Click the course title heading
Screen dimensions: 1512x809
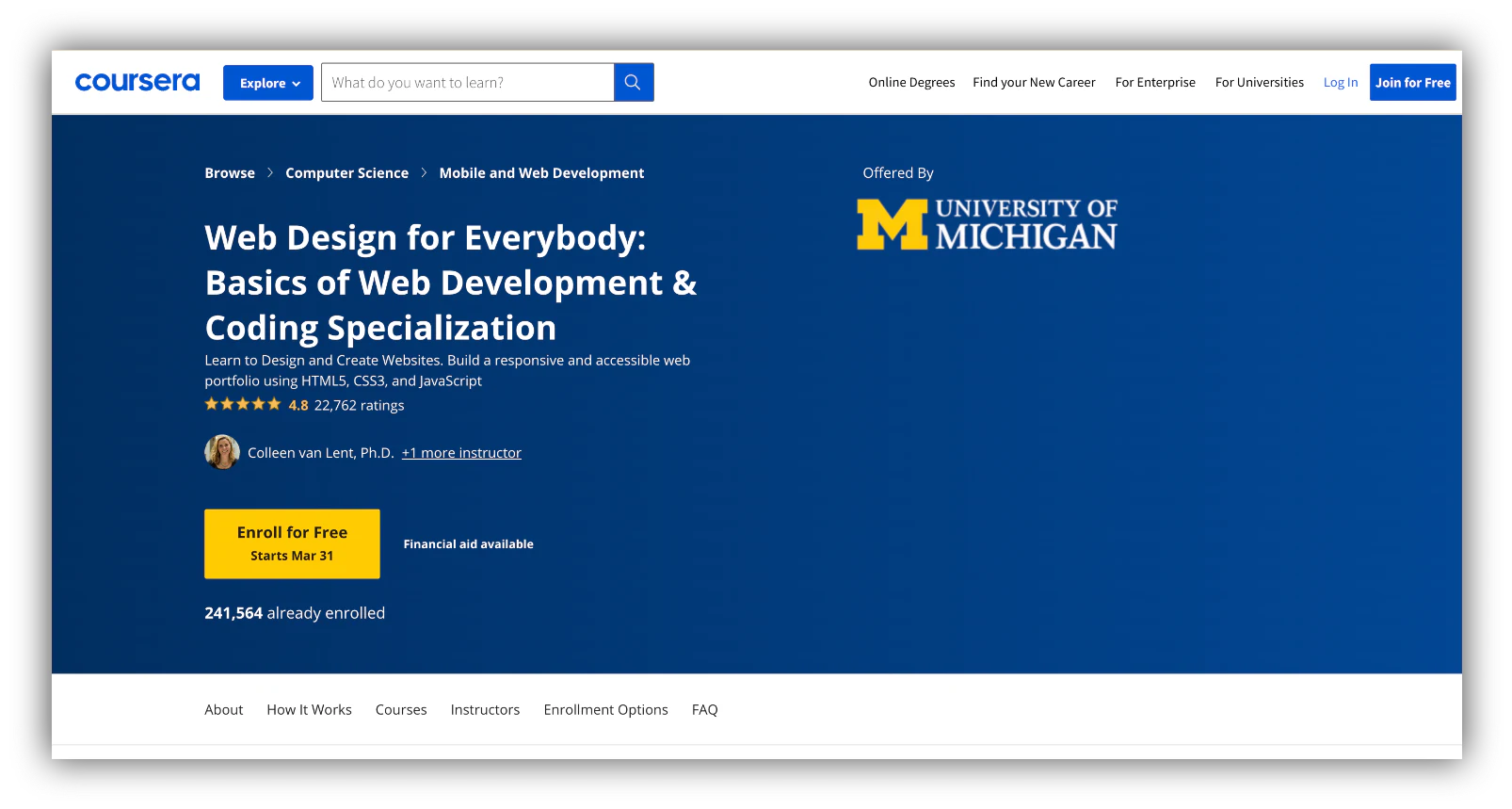[x=451, y=283]
